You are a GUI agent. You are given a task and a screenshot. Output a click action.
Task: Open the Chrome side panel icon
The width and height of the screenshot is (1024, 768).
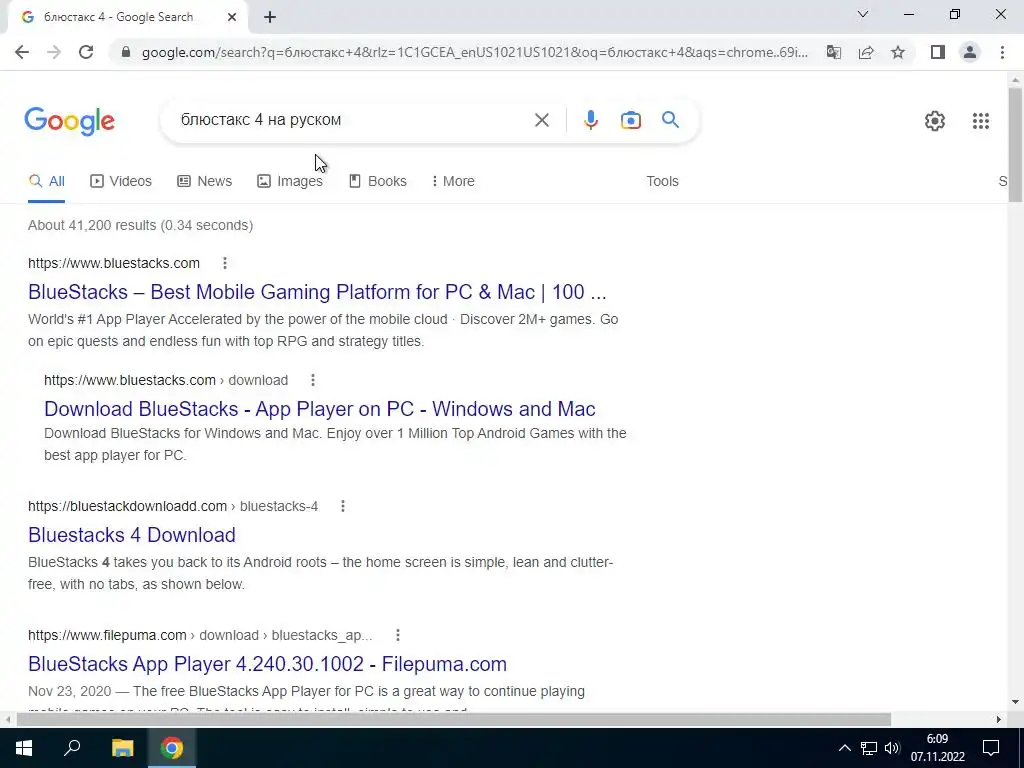point(938,52)
